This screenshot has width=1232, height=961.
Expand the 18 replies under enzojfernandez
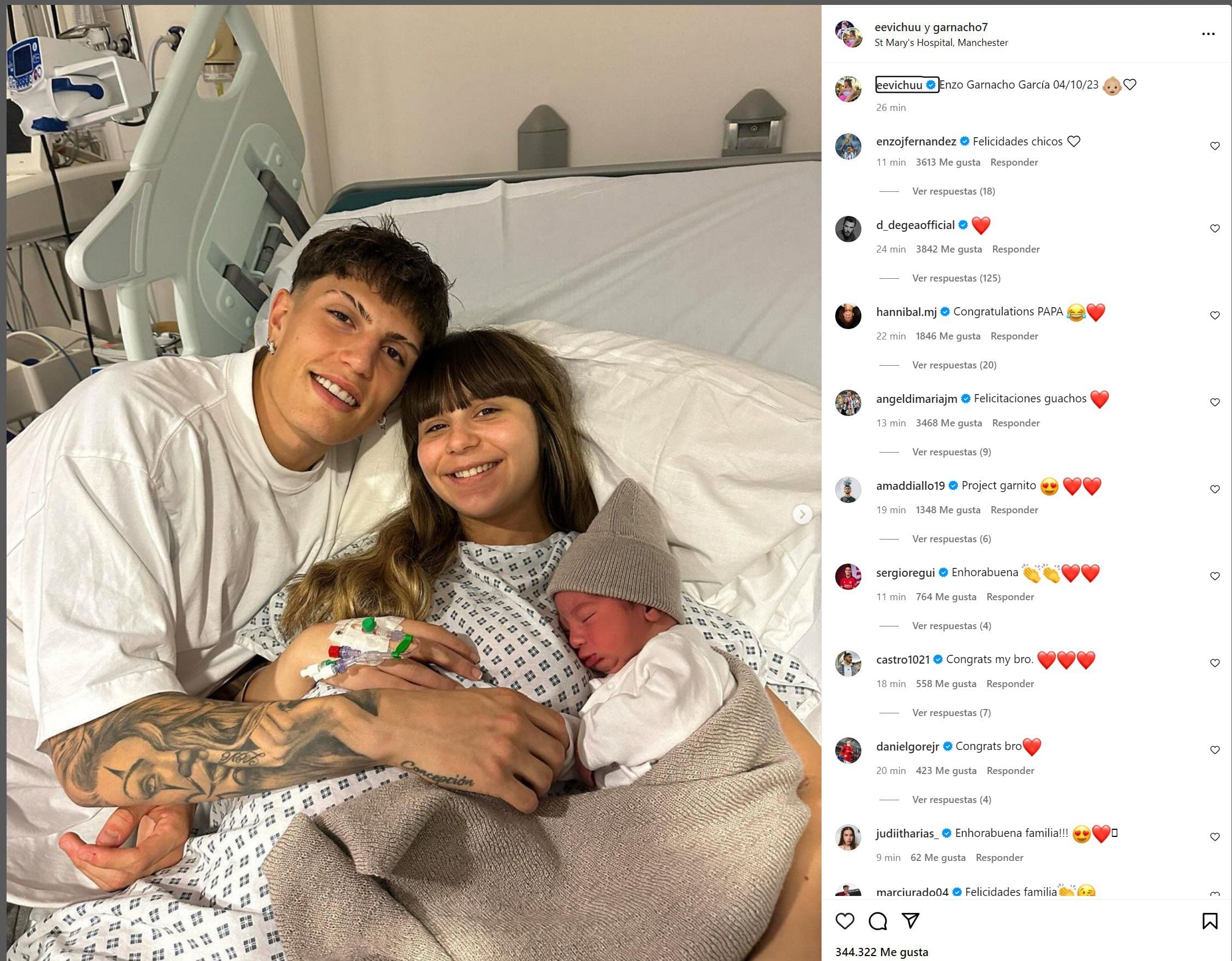(x=953, y=191)
